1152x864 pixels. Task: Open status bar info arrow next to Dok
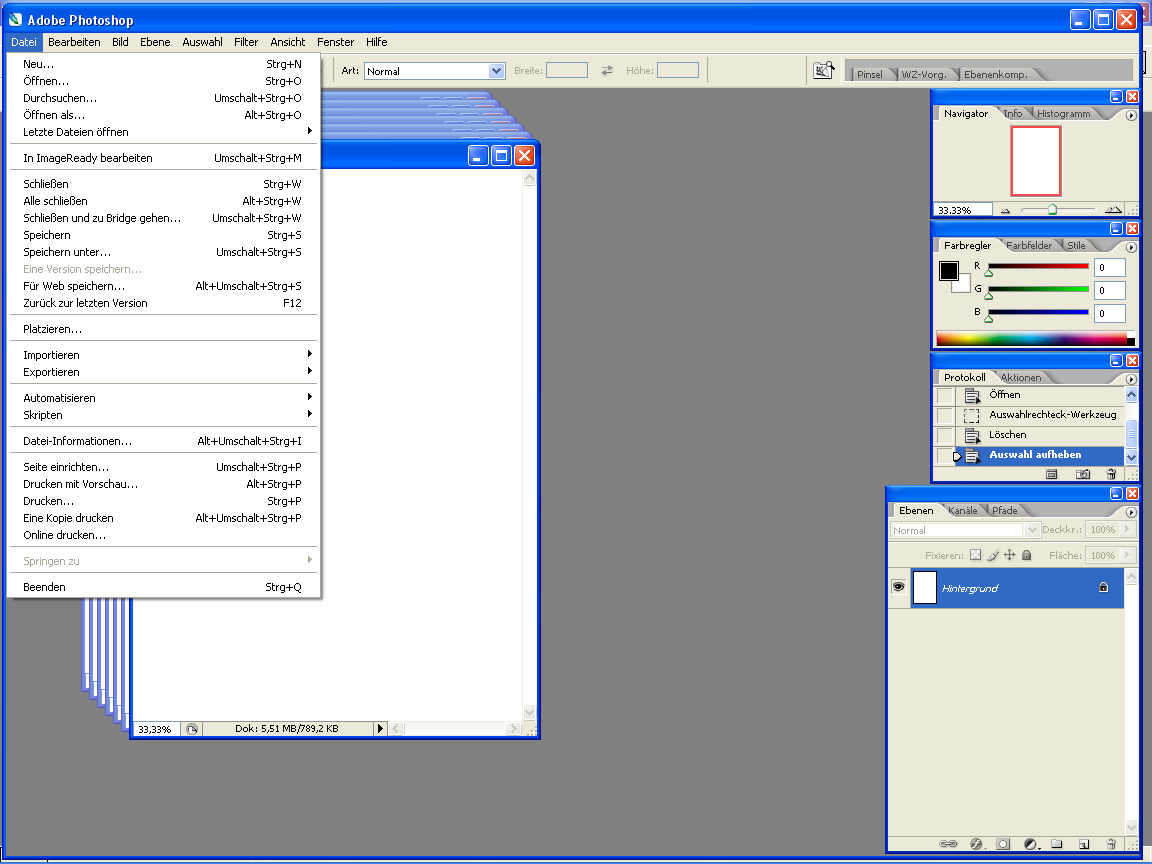380,729
